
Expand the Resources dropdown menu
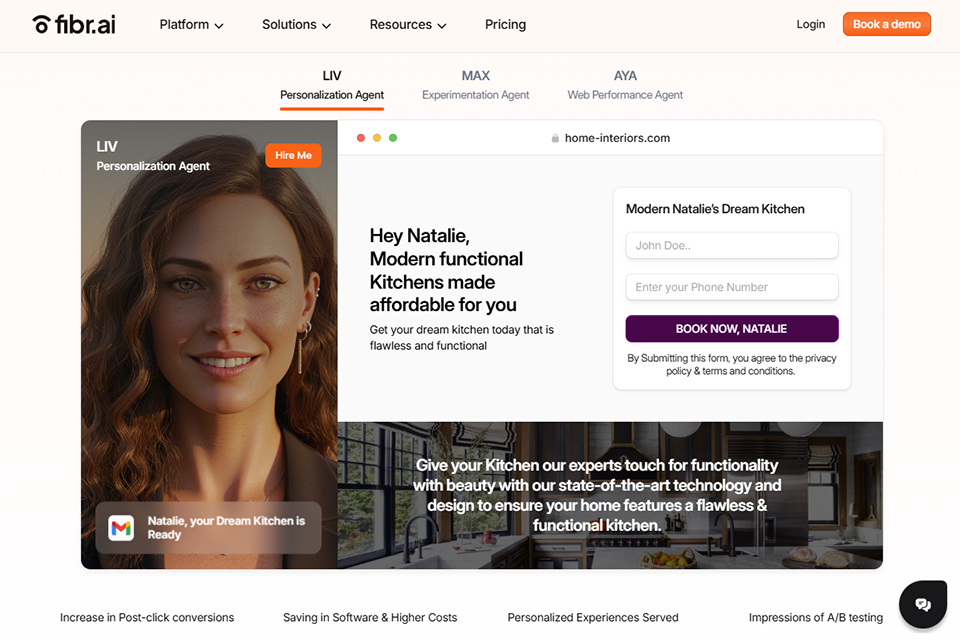pyautogui.click(x=408, y=24)
